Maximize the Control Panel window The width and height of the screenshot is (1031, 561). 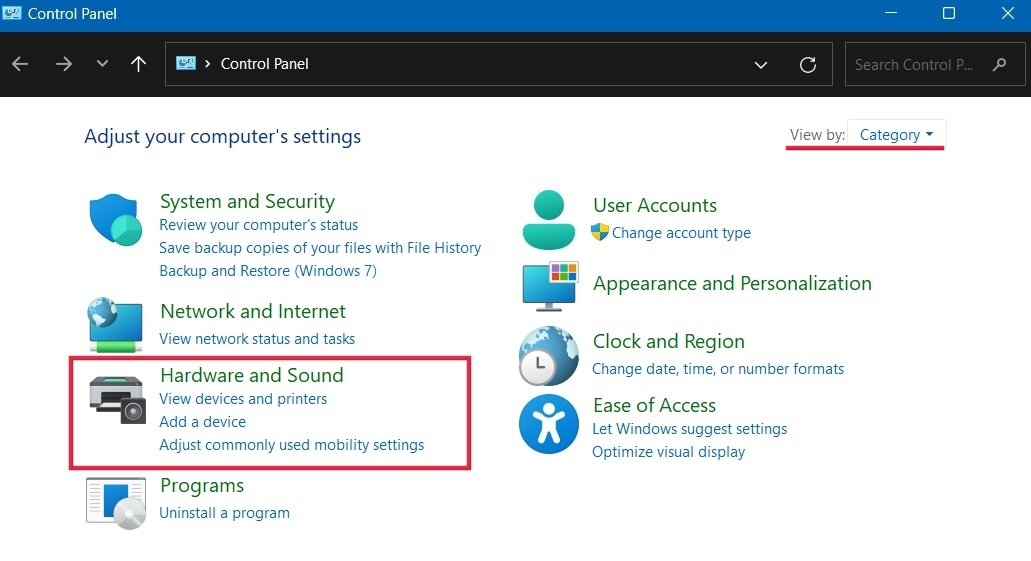point(949,13)
